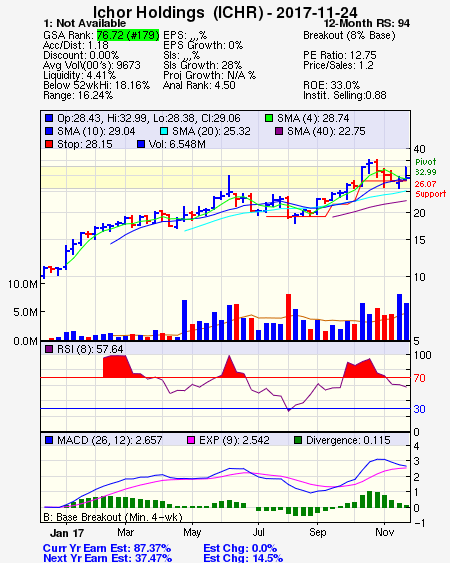This screenshot has width=450, height=563.
Task: Click the red 26.07 Support label
Action: coord(430,189)
